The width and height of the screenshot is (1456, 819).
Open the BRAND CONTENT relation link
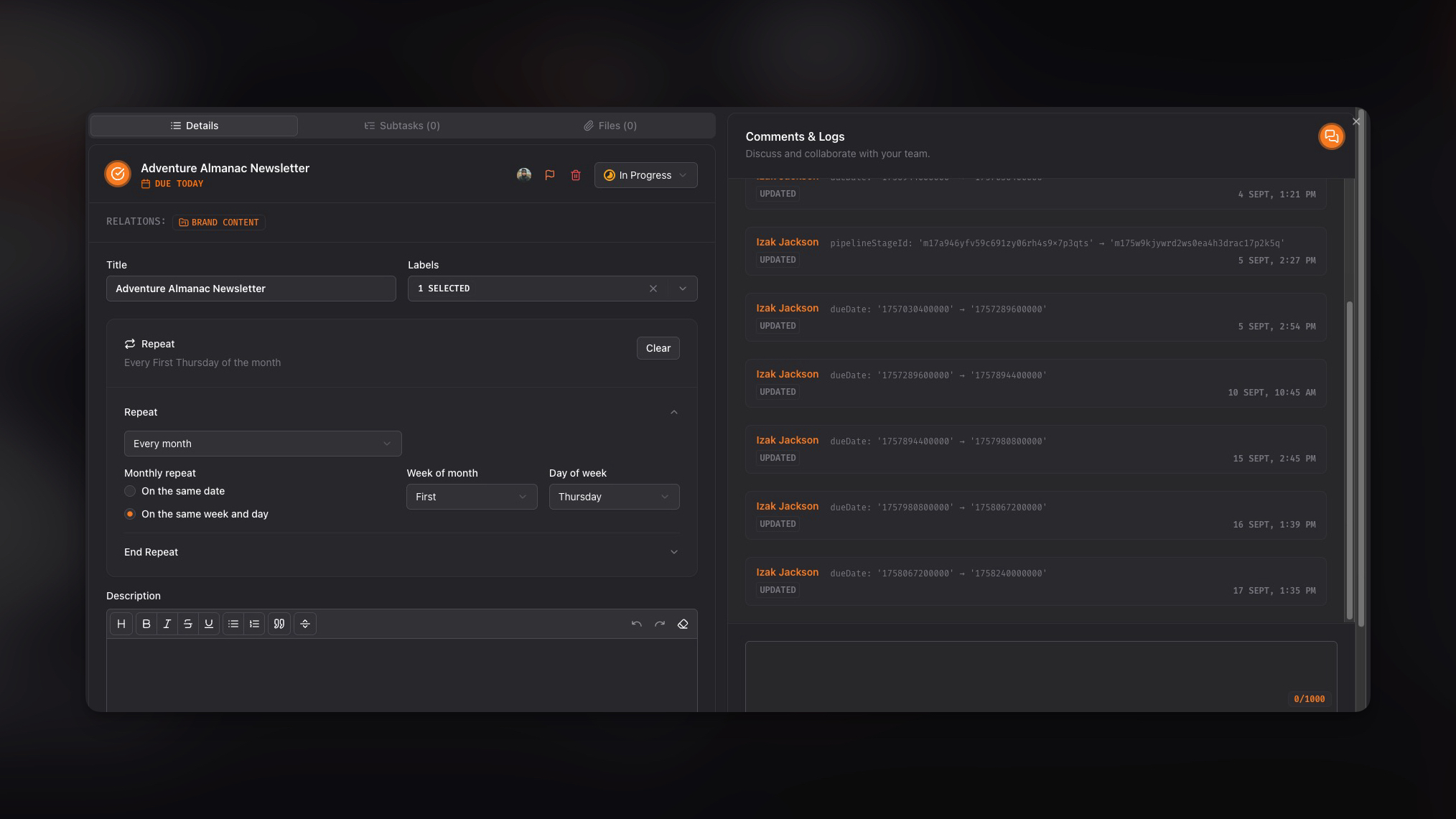point(219,223)
